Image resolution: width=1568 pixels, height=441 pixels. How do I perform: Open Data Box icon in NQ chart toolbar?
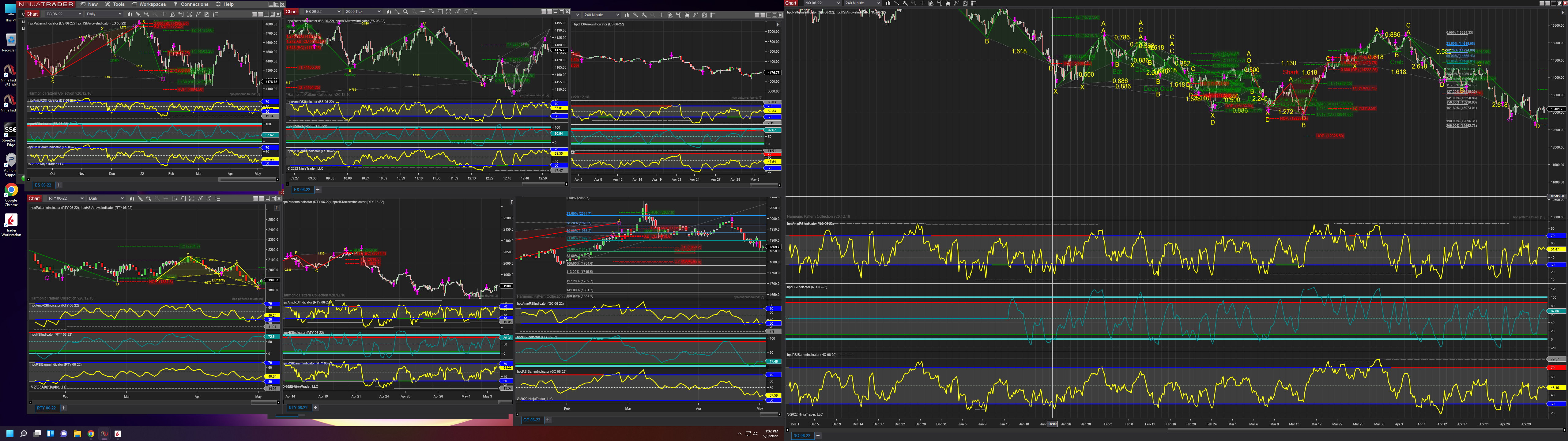point(931,3)
